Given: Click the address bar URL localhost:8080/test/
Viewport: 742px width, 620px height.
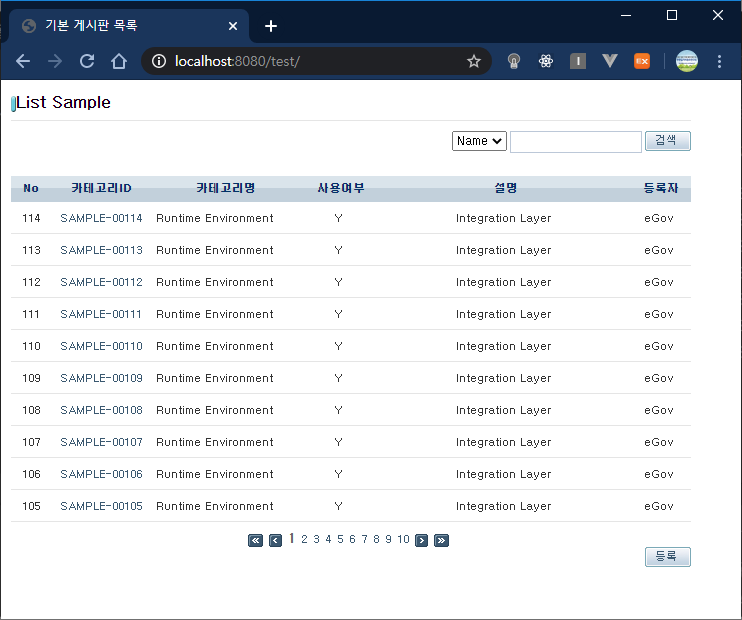Looking at the screenshot, I should (x=237, y=61).
